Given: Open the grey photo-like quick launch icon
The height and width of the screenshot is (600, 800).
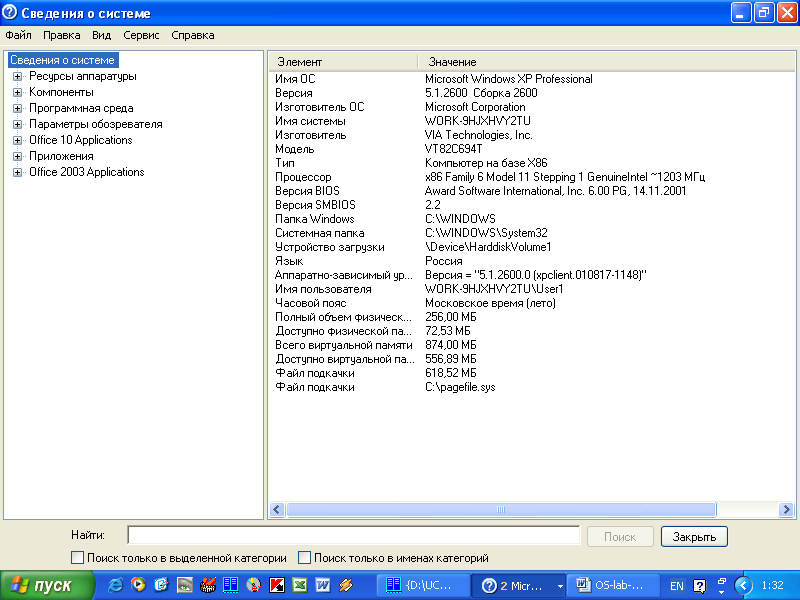Looking at the screenshot, I should click(185, 585).
